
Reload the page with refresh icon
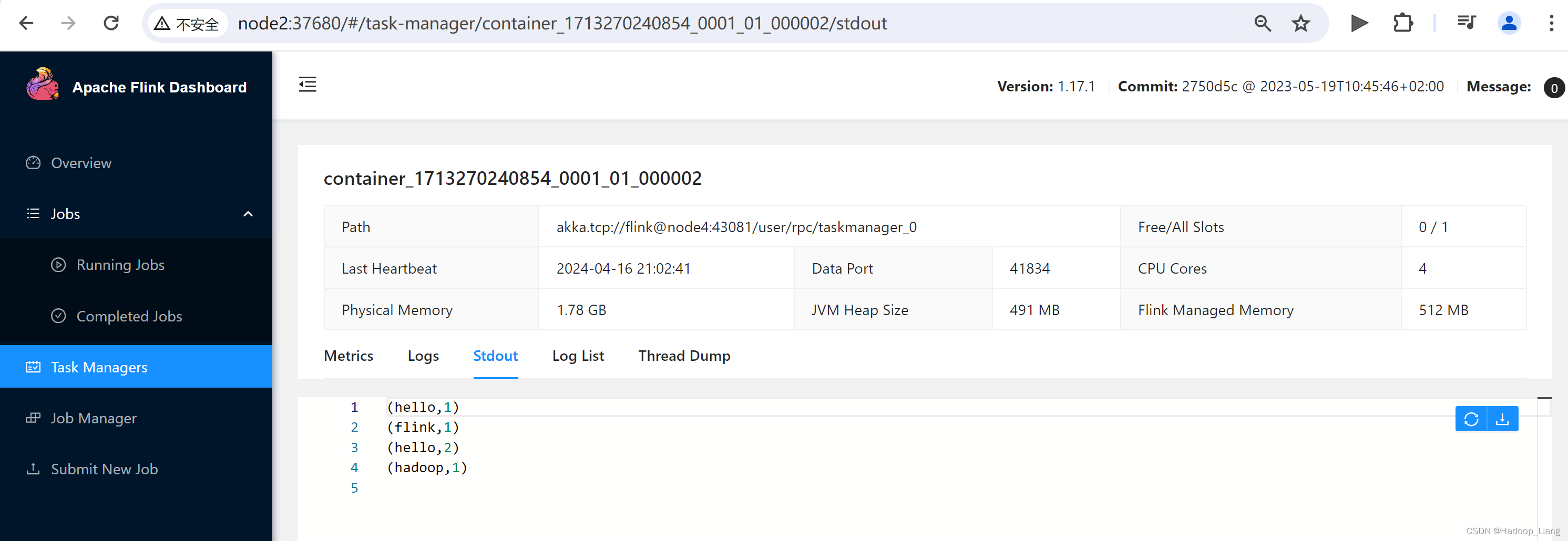(111, 23)
